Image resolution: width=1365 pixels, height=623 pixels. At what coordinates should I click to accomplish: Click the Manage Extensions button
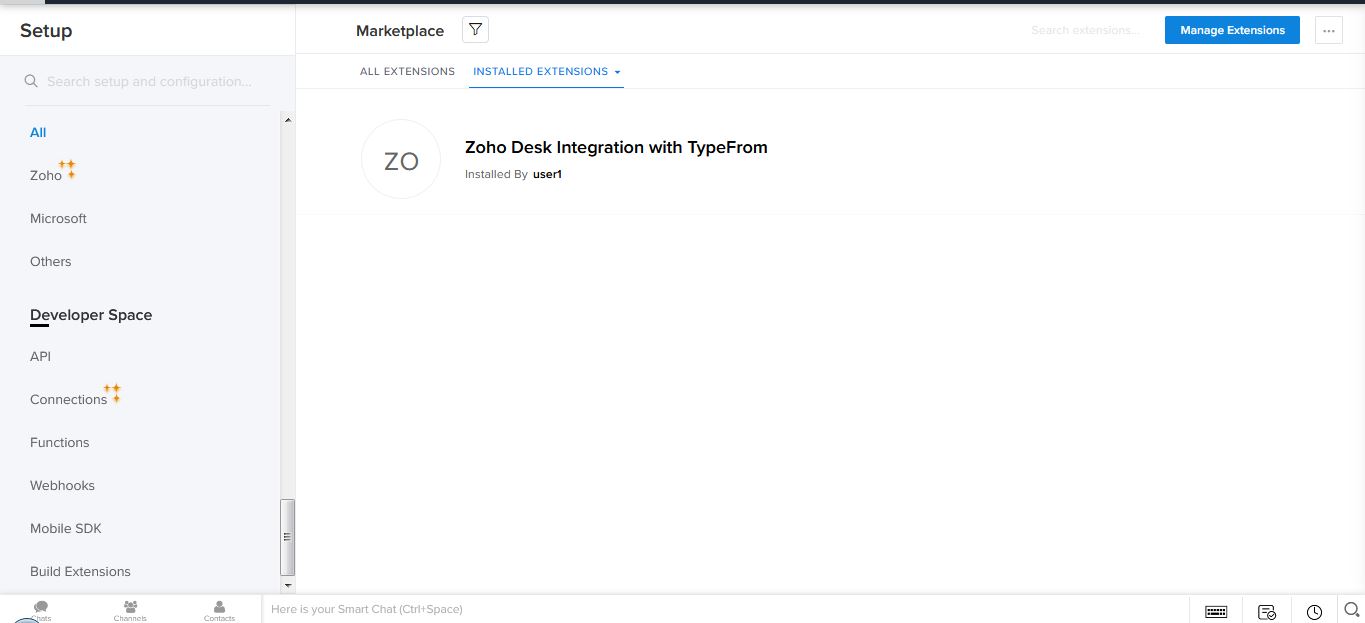(x=1232, y=30)
